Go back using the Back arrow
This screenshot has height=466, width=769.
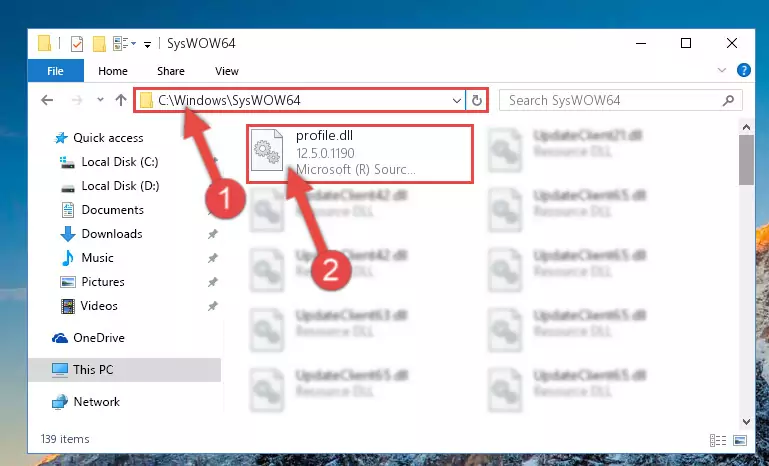pyautogui.click(x=47, y=100)
